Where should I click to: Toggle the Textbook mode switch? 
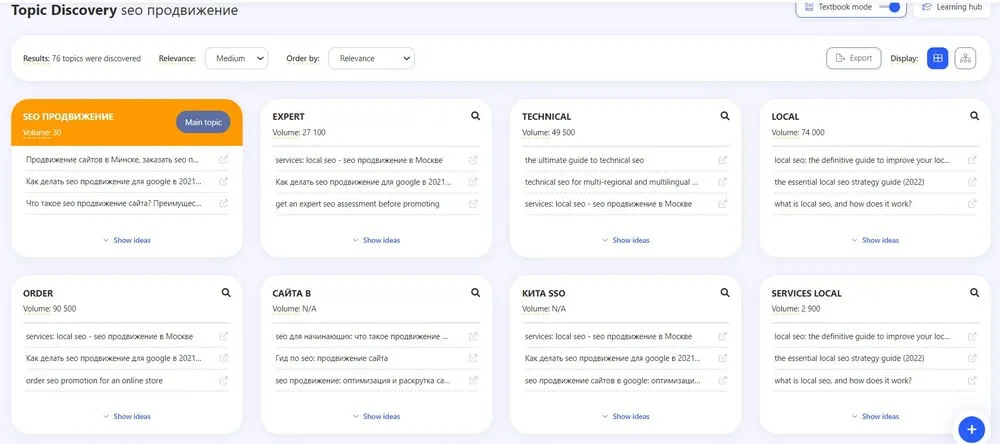(890, 8)
